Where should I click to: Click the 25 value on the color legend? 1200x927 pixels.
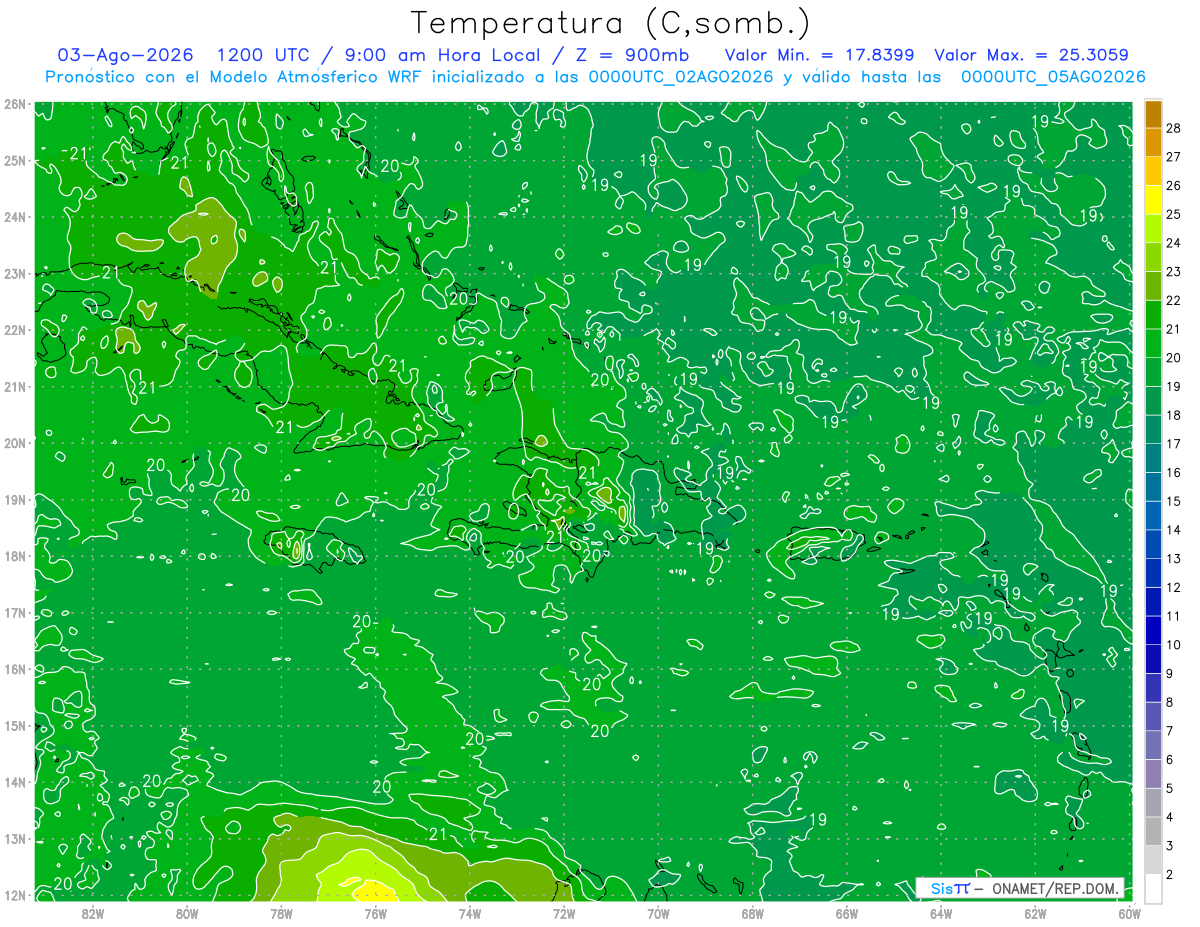pyautogui.click(x=1173, y=213)
